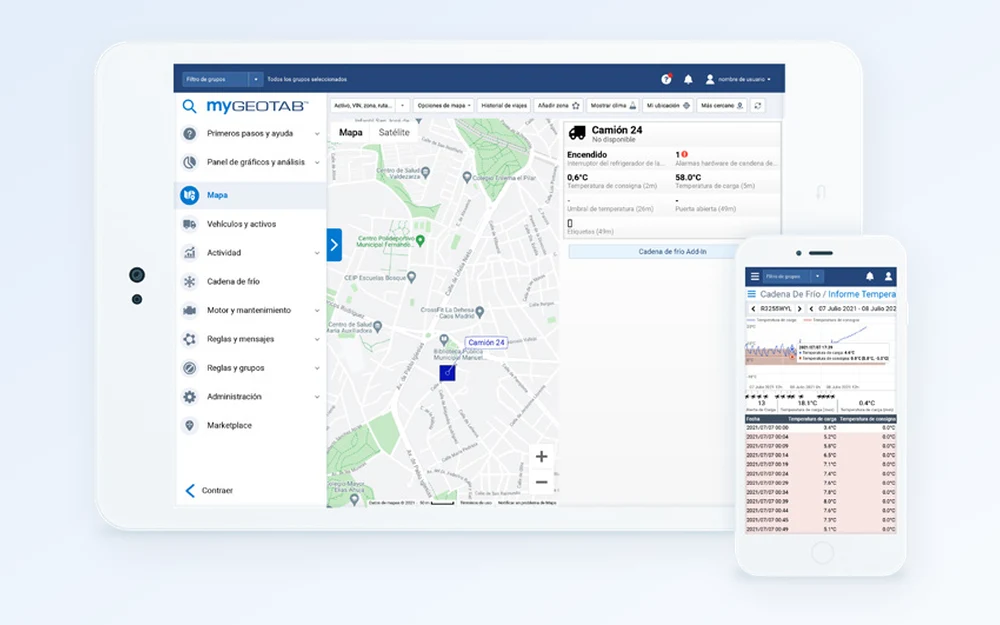1000x625 pixels.
Task: Expand the Motor y mantenimiento chevron
Action: coord(317,311)
